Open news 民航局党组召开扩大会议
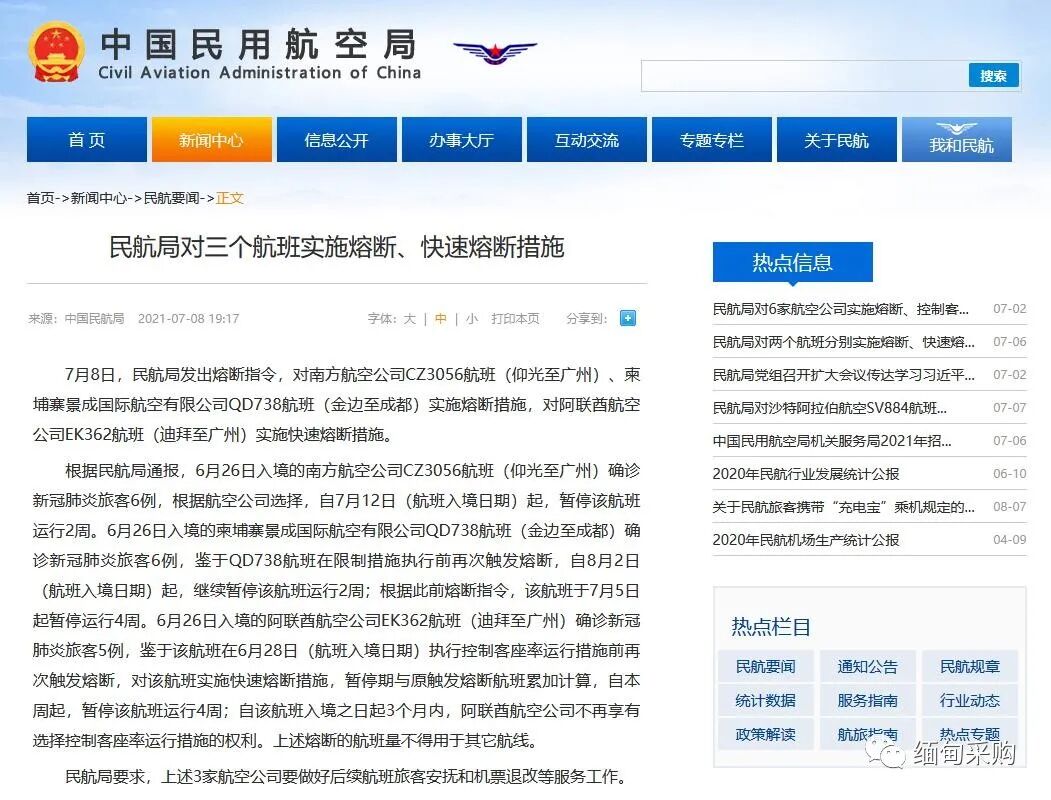Viewport: 1051px width, 800px height. tap(843, 375)
